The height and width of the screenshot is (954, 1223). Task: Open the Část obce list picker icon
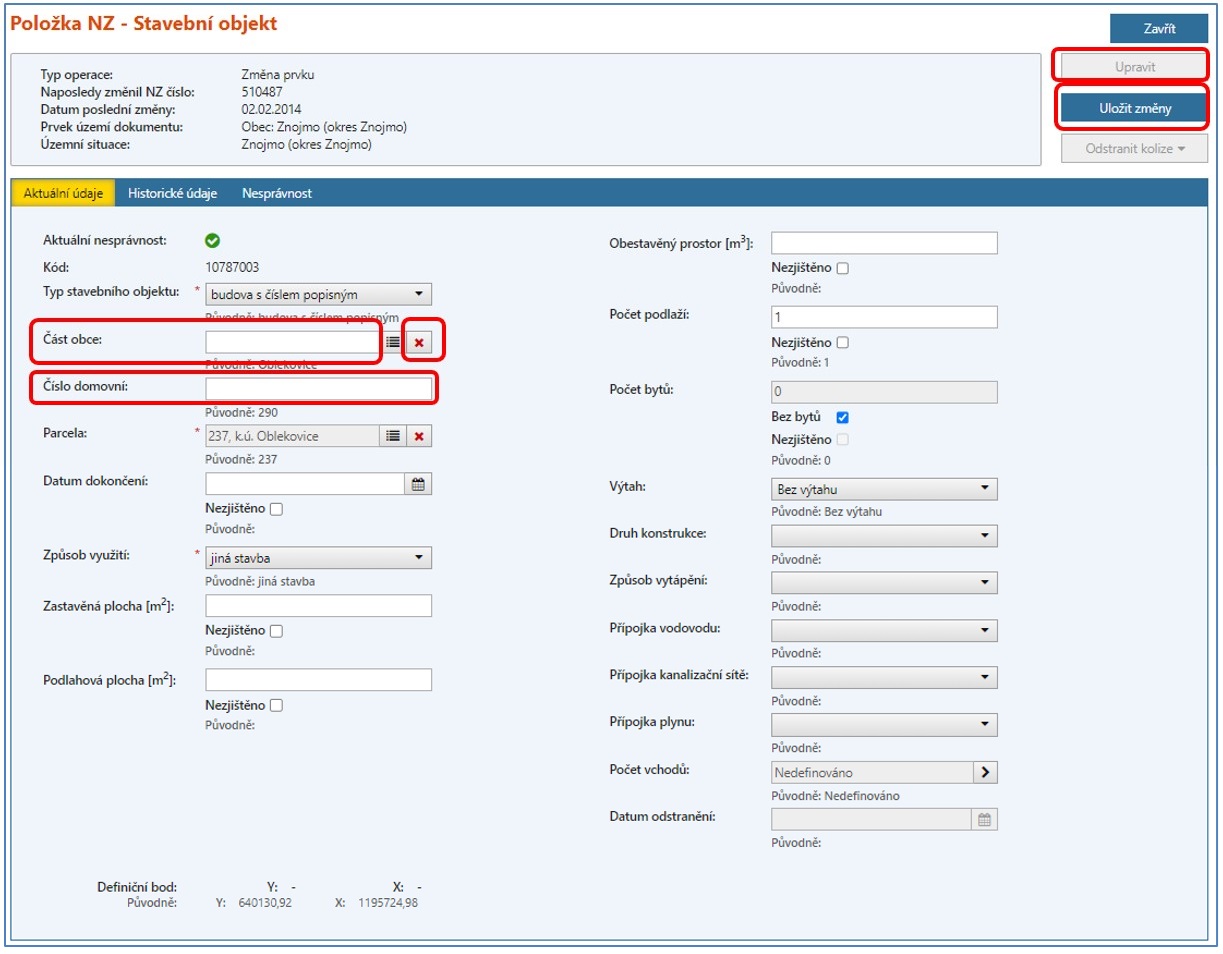pyautogui.click(x=393, y=343)
